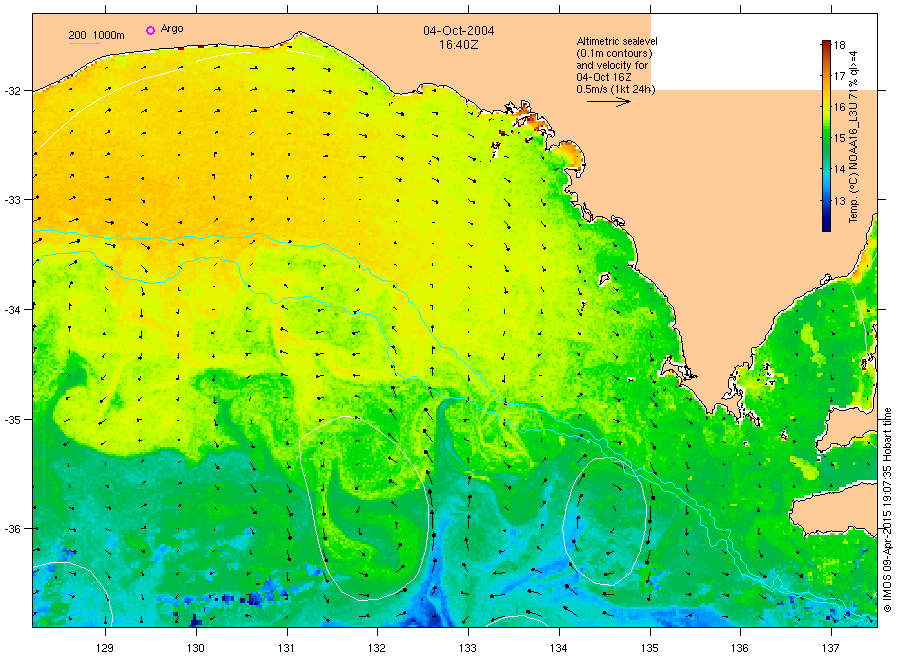Click the '137' longitude axis label

point(831,649)
